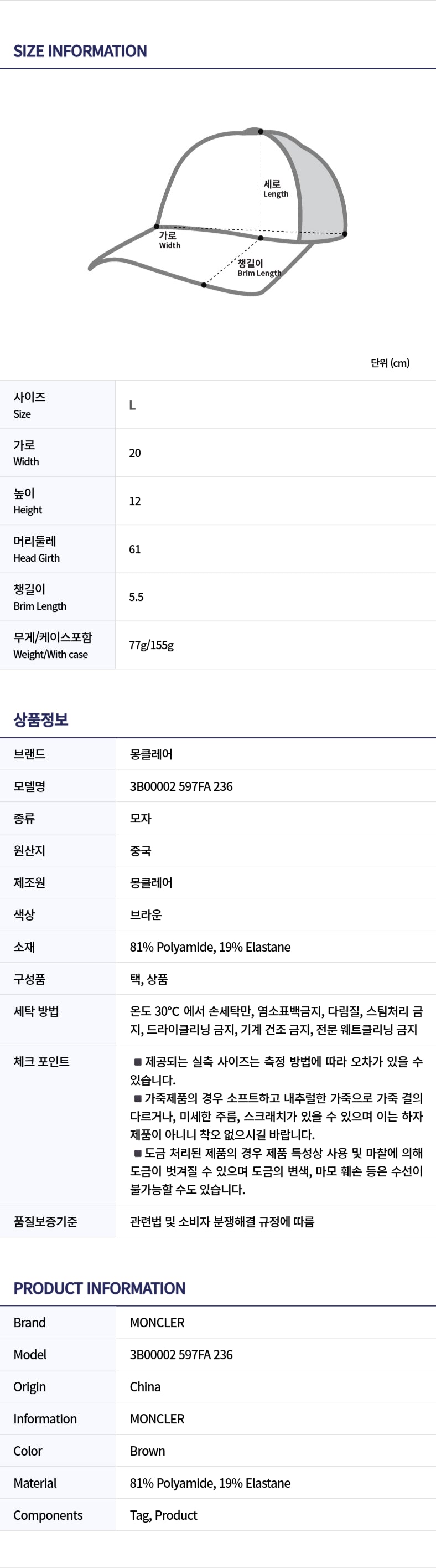Click the 색상 value 브라운
The width and height of the screenshot is (436, 1568).
146,915
